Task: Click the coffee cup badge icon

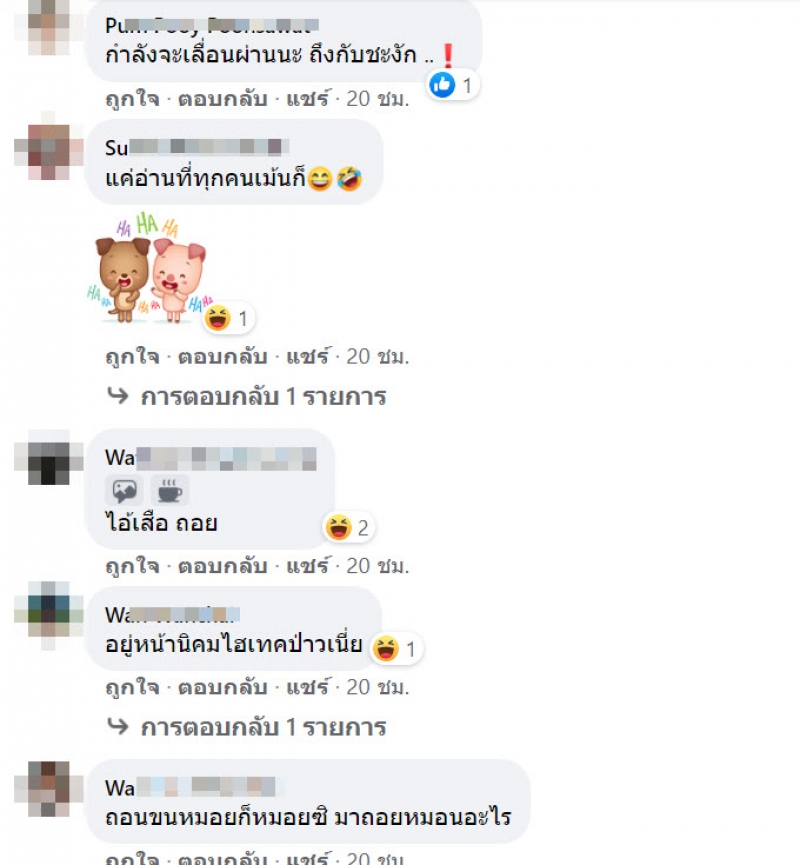Action: 170,490
